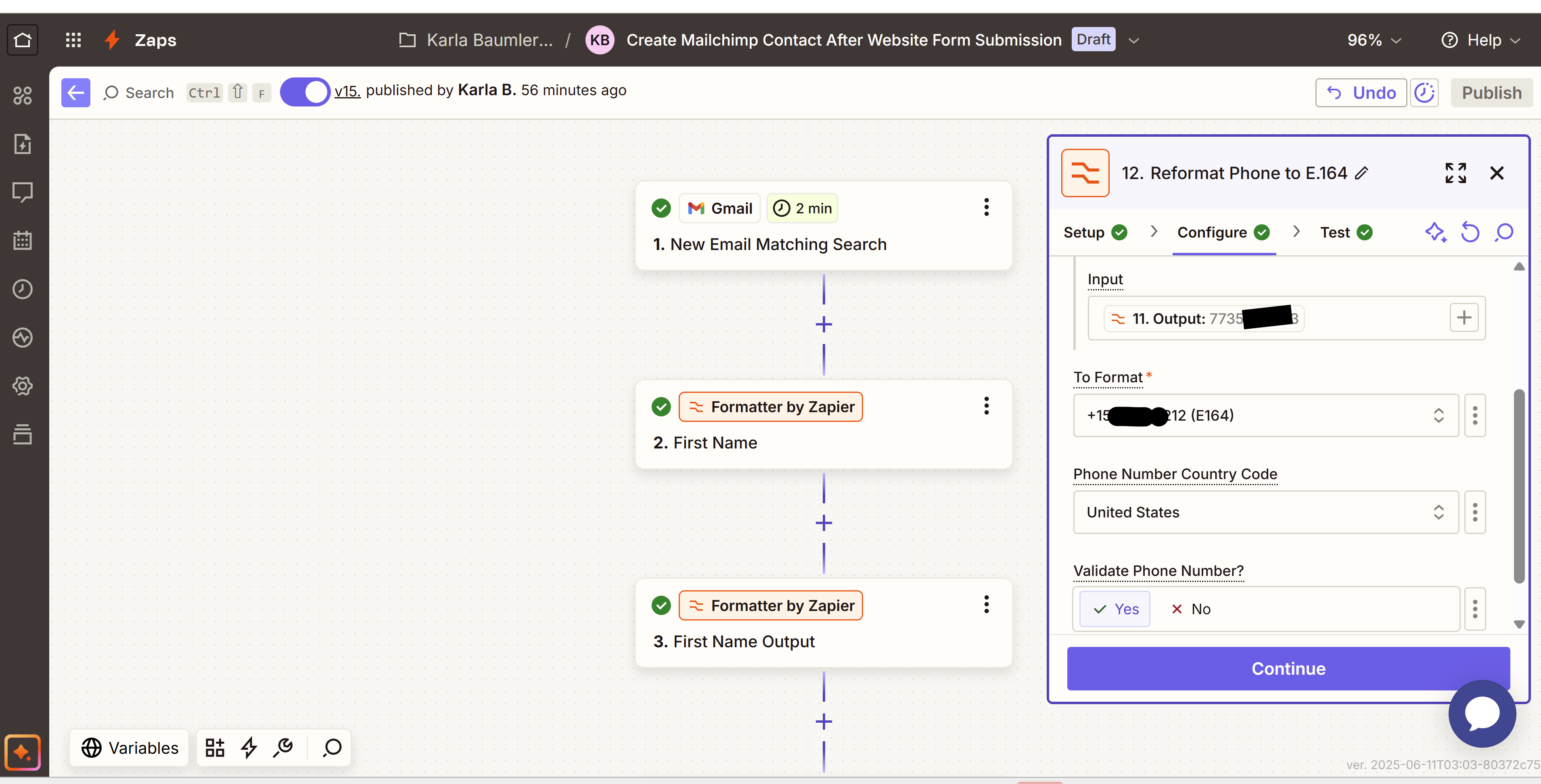Open the orange AI copilot icon

coord(23,752)
